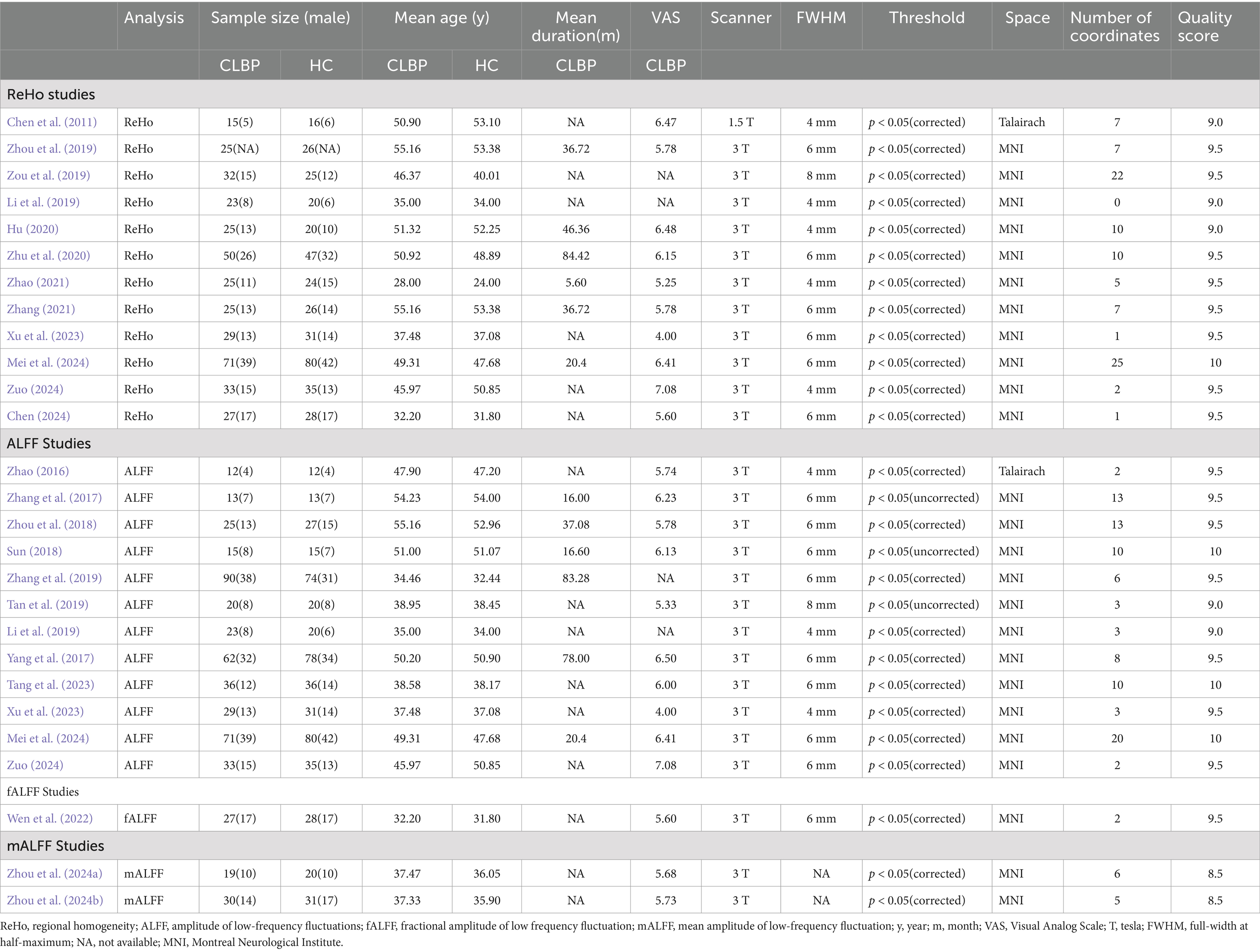Click the CLBP sample cell 15(5)

click(x=239, y=122)
